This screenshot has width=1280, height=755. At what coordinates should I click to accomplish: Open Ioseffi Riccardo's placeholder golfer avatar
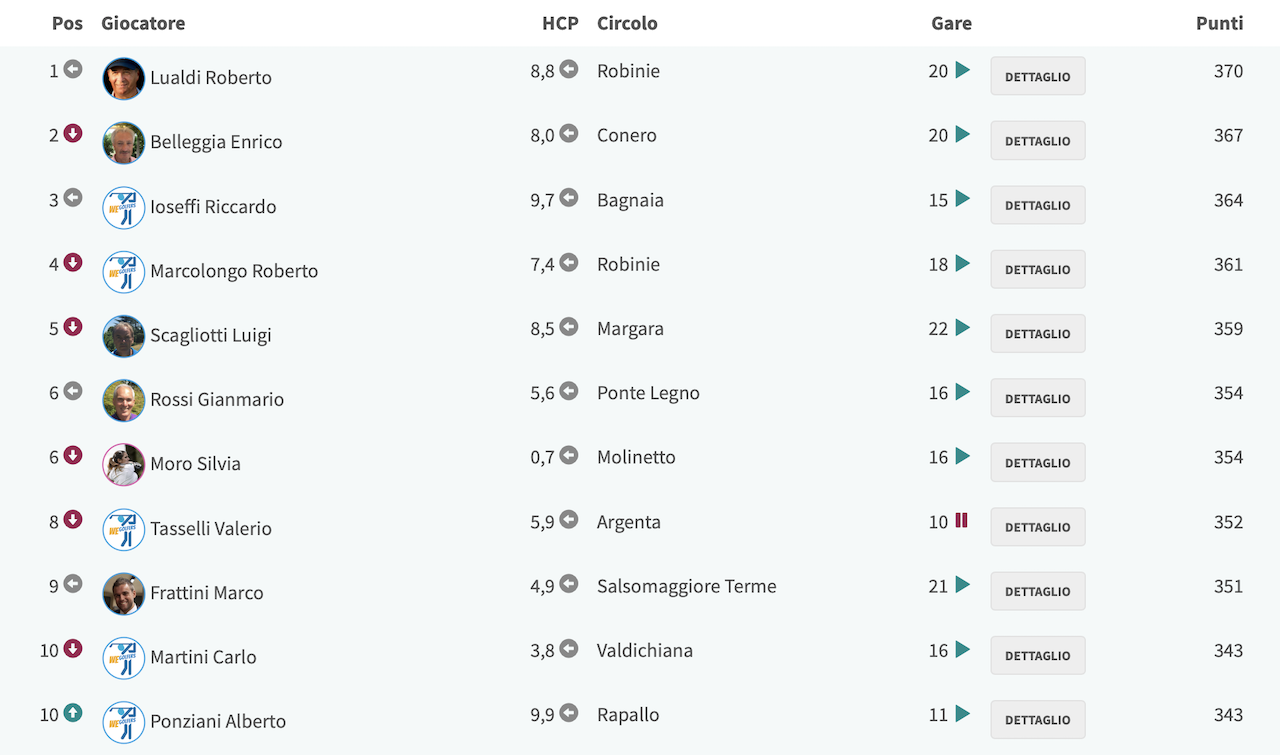point(124,207)
